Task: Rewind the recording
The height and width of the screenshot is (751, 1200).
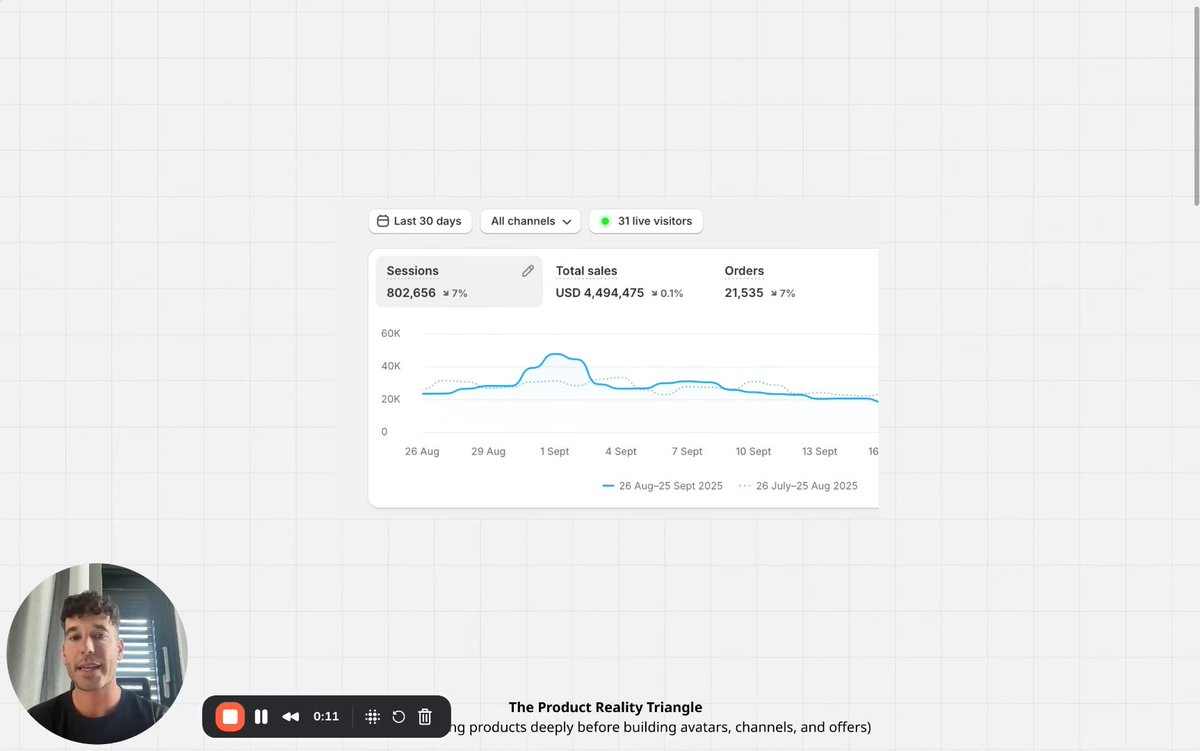Action: pos(290,716)
